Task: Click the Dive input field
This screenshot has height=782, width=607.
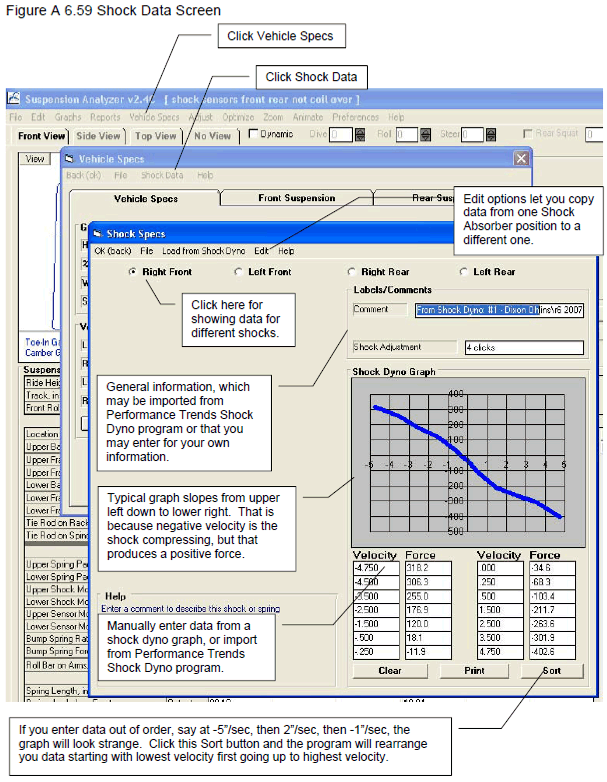Action: point(341,135)
